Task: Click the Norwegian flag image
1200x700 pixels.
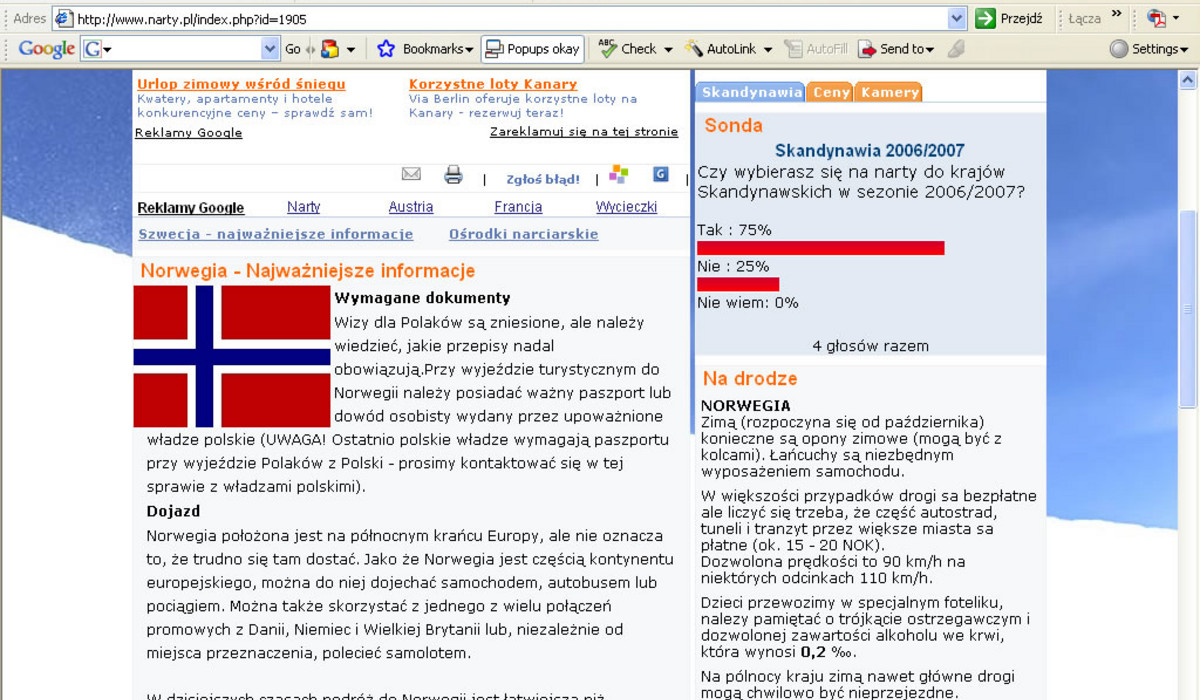Action: coord(232,356)
